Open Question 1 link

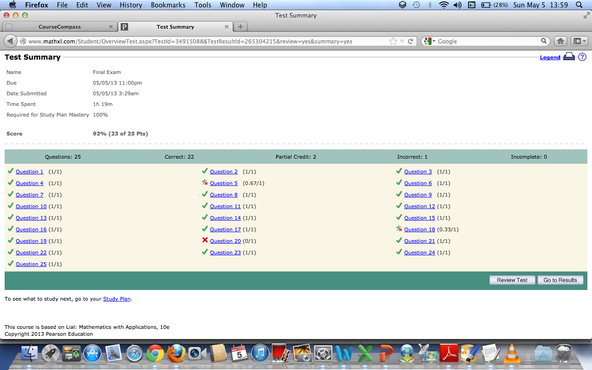[29, 171]
